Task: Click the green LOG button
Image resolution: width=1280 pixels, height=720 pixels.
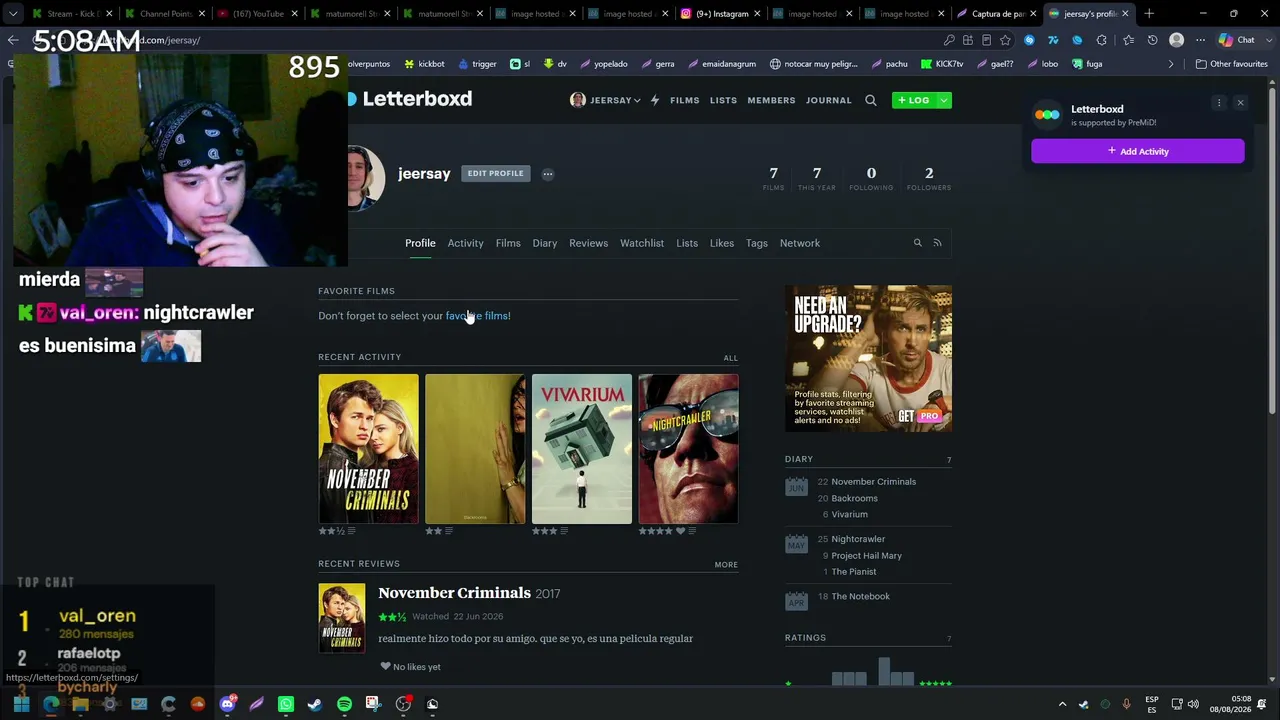Action: [x=914, y=100]
